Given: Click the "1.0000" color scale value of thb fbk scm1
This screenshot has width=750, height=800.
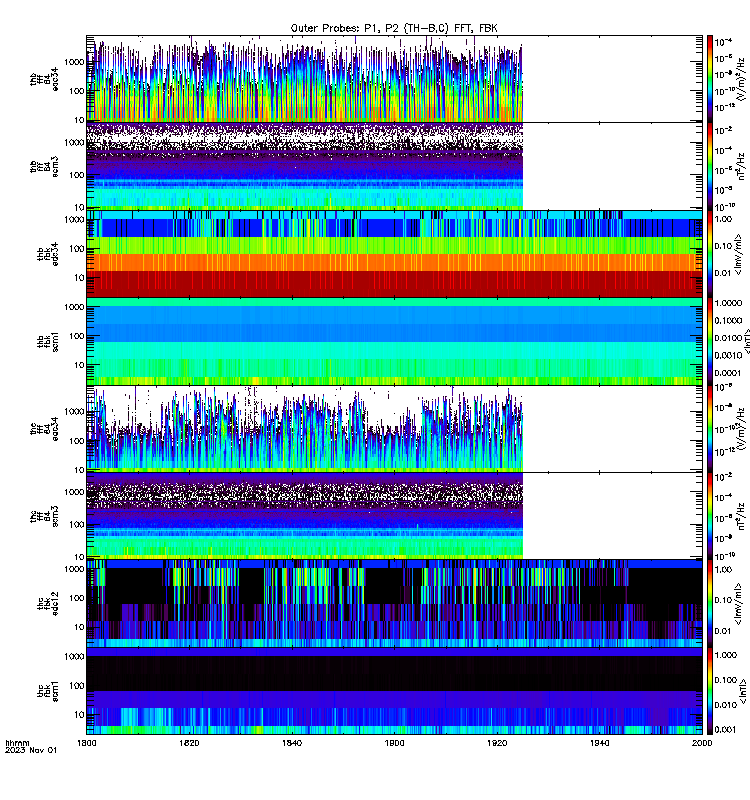Looking at the screenshot, I should pyautogui.click(x=728, y=303).
